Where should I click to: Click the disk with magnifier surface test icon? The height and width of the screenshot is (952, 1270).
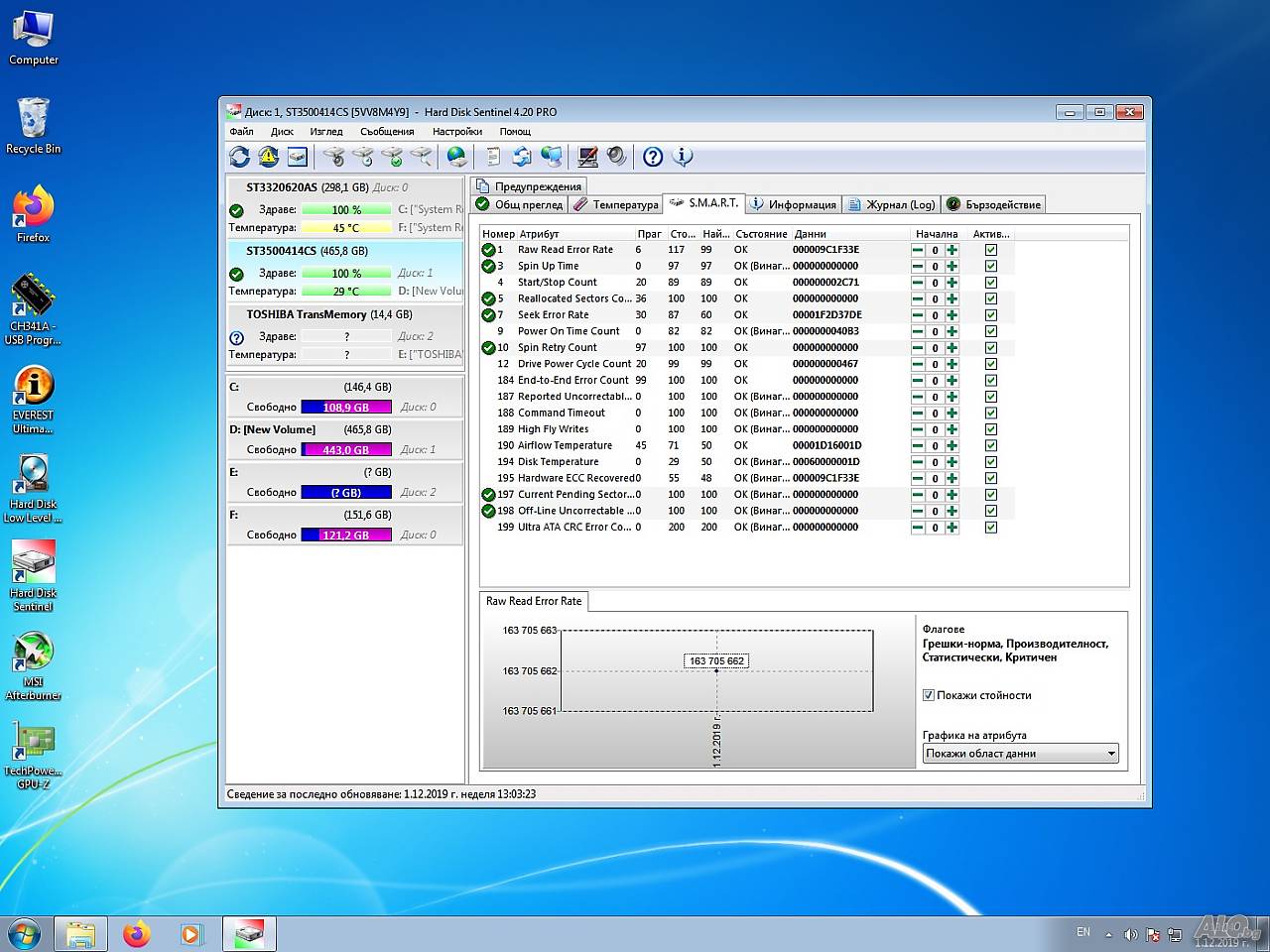click(421, 157)
